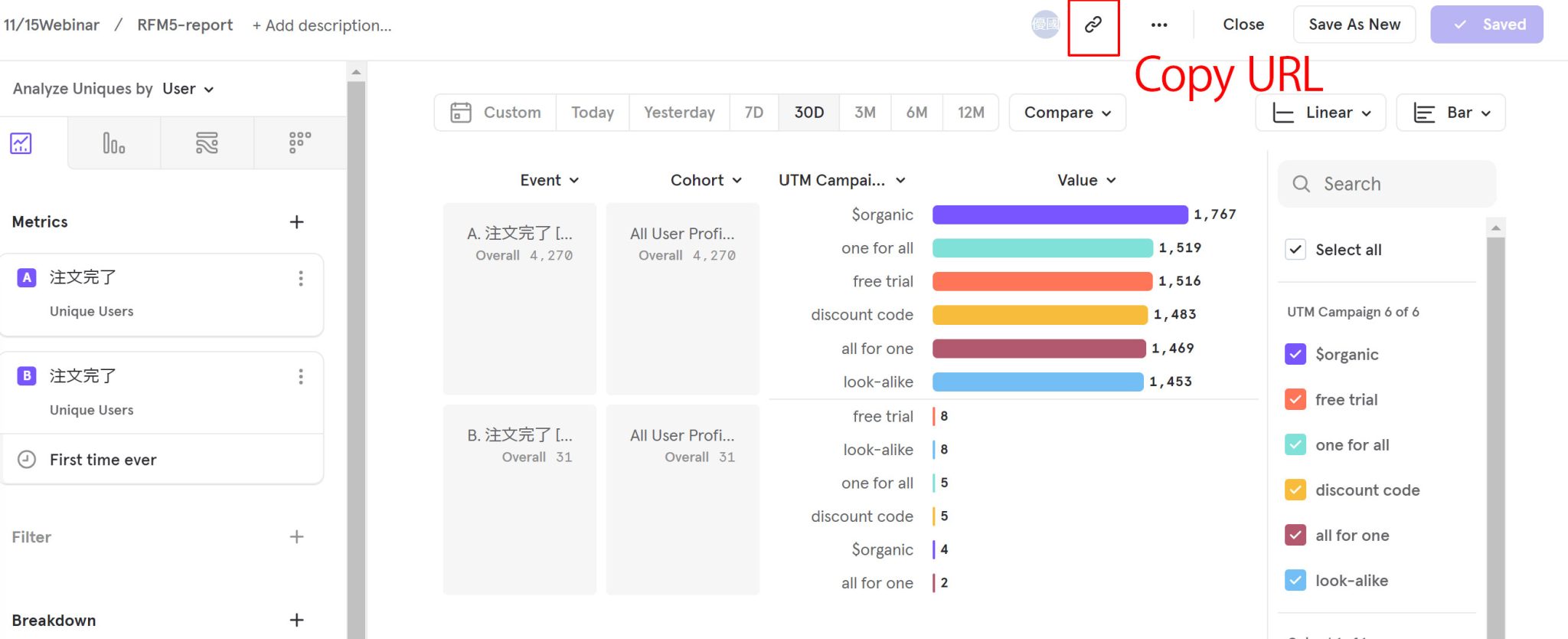Click the copy URL link icon
The height and width of the screenshot is (639, 1568).
tap(1093, 25)
